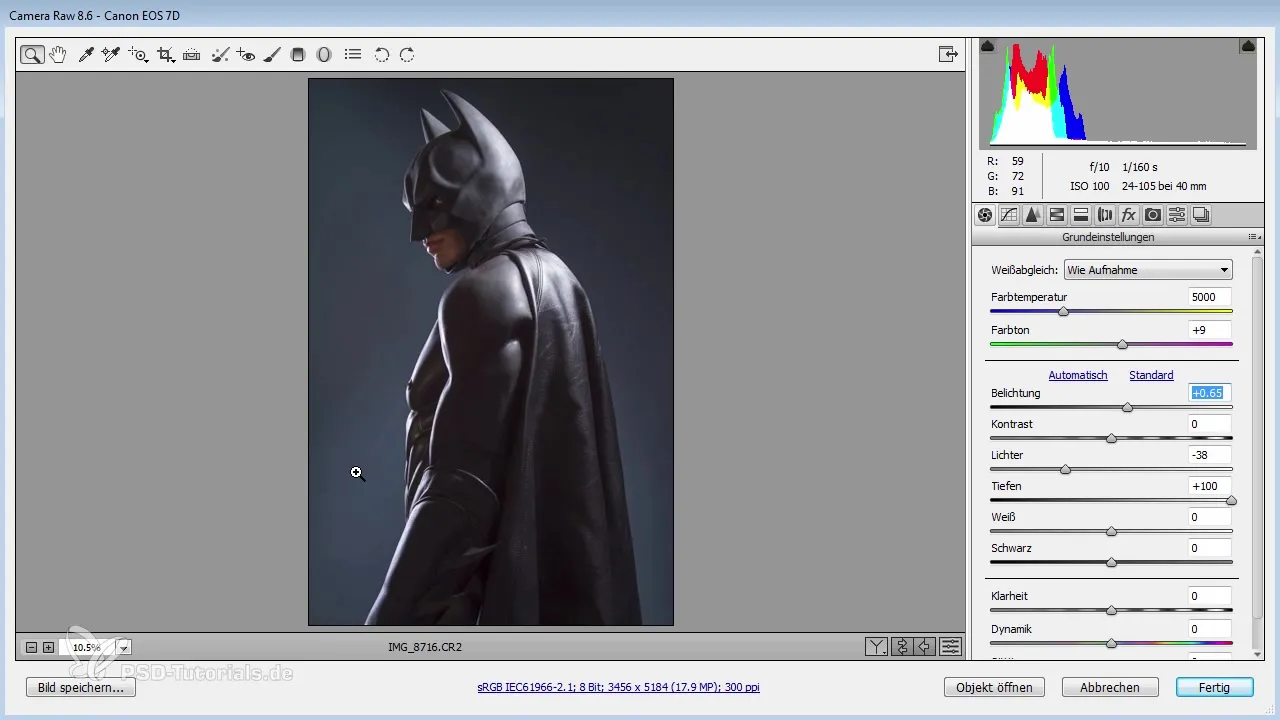Open the Grundeinstellungen (Basic) panel tab
The width and height of the screenshot is (1280, 720).
coord(985,215)
